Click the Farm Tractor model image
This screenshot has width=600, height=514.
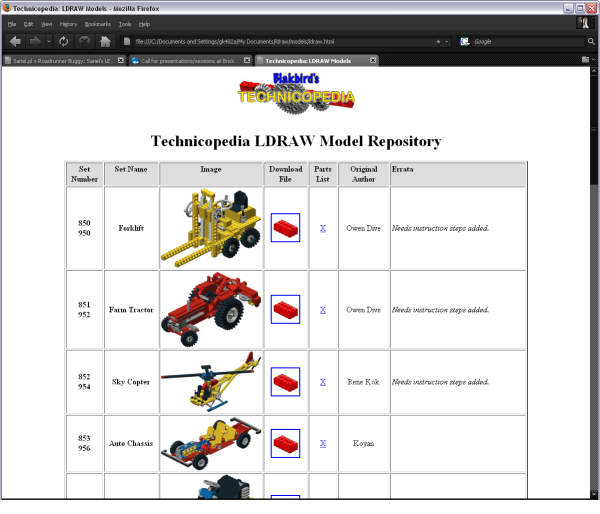click(211, 310)
